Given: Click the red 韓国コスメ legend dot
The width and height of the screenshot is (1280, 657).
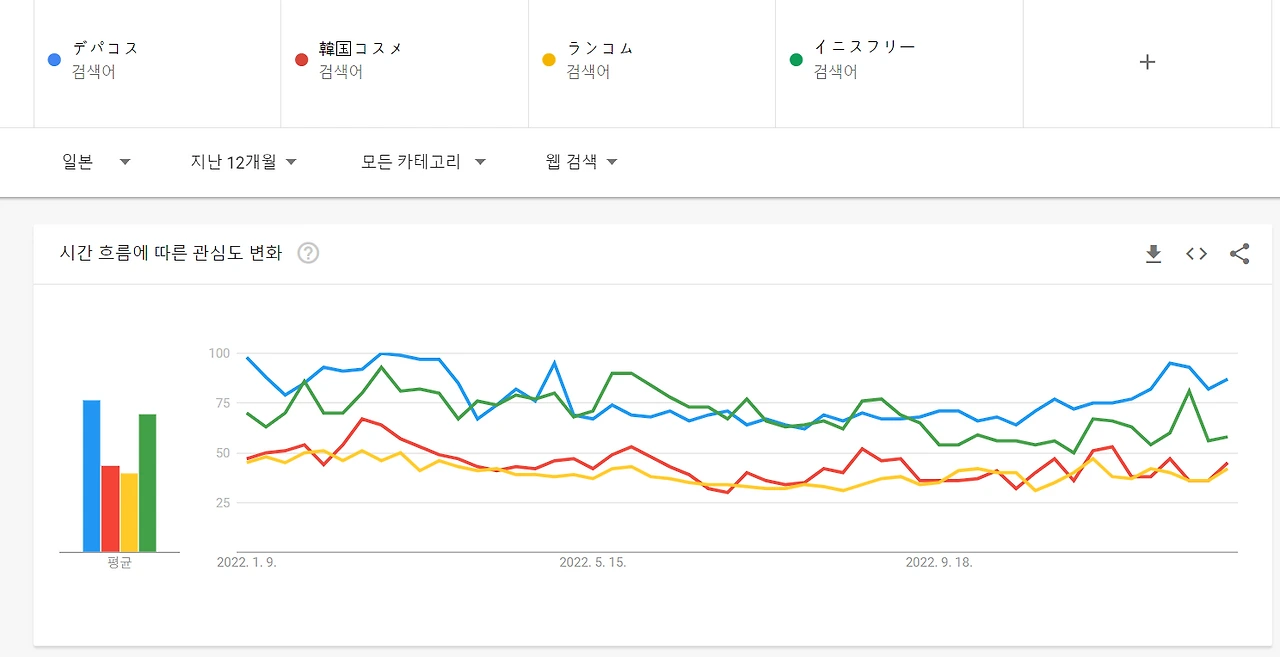Looking at the screenshot, I should click(300, 59).
